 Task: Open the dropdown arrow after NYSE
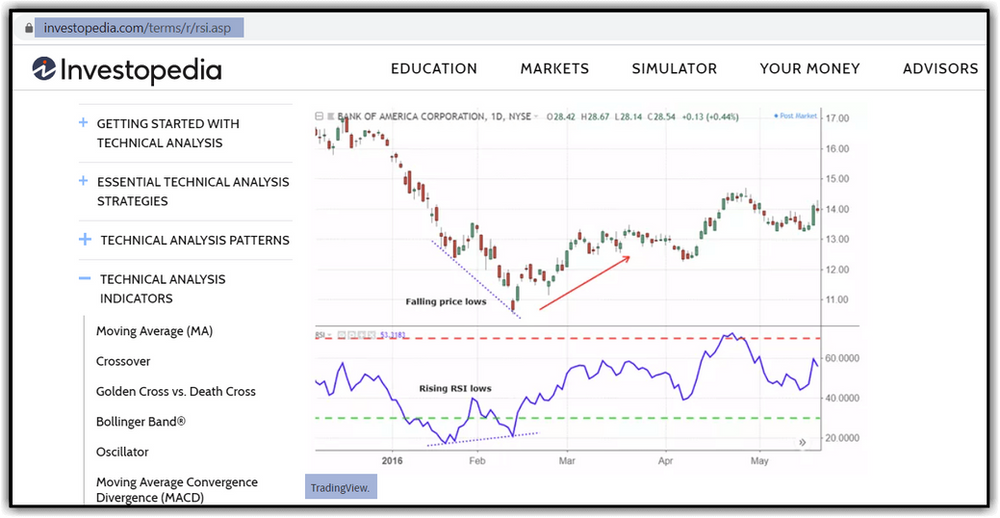click(x=536, y=117)
